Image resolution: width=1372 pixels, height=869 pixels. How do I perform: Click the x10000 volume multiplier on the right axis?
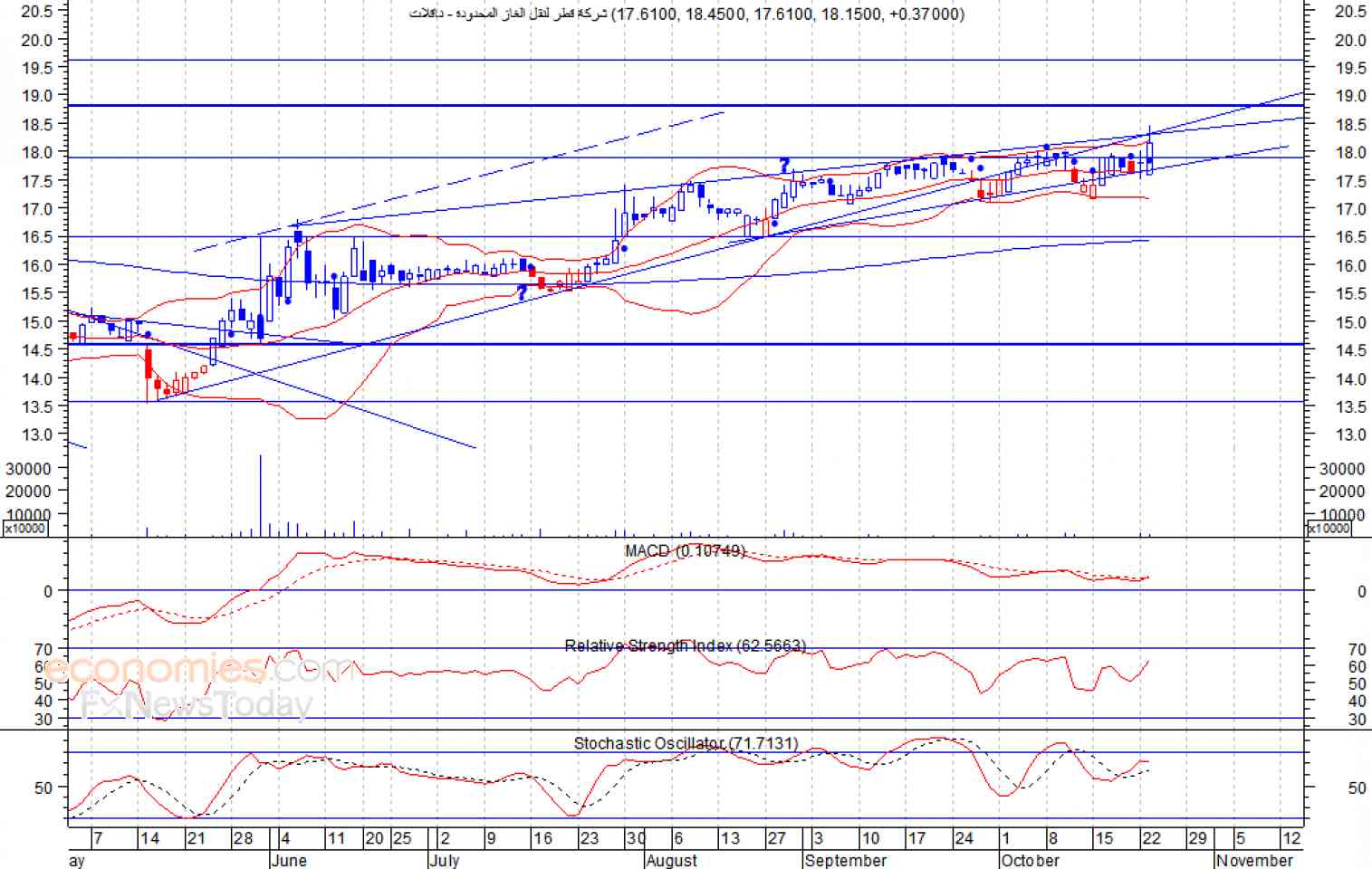point(1330,529)
